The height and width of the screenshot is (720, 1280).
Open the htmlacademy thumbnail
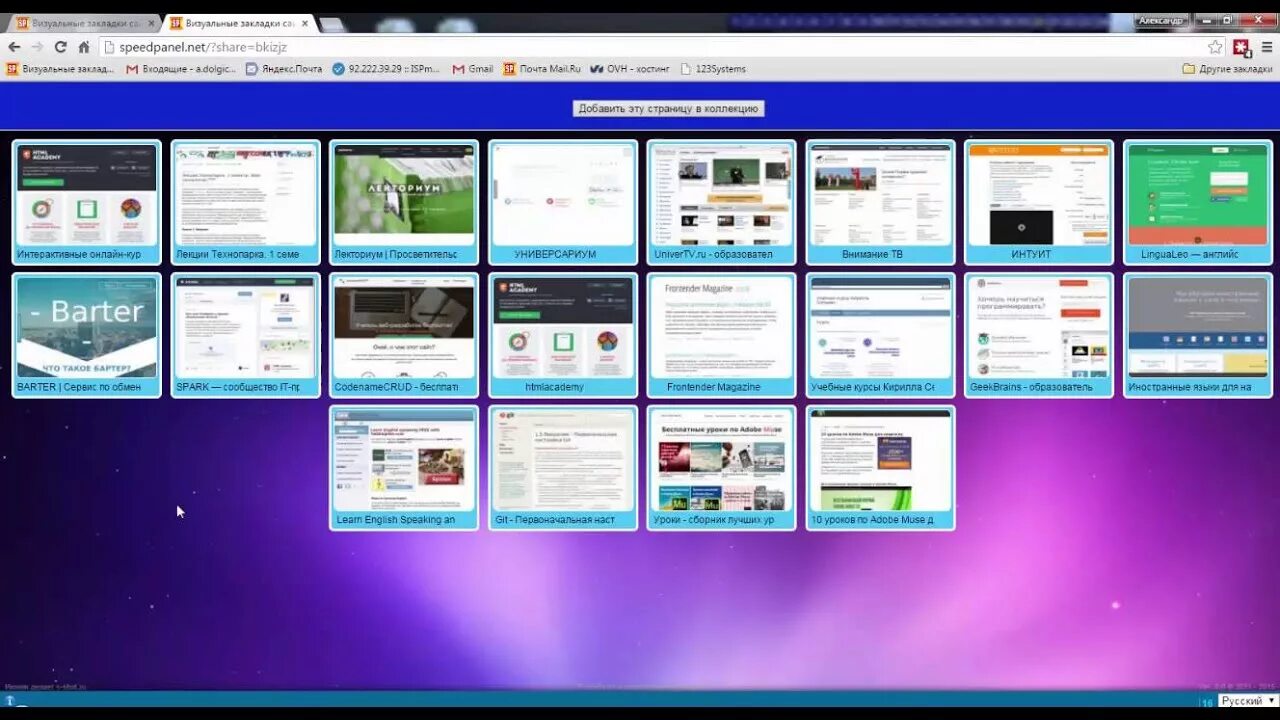point(563,335)
